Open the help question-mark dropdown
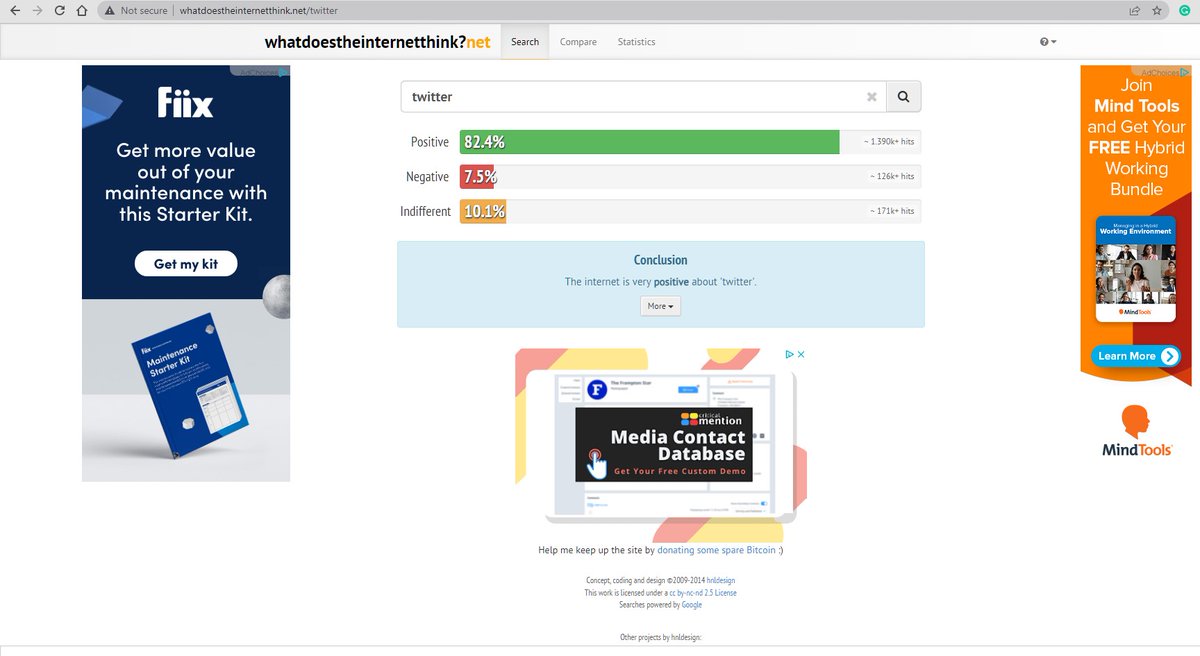This screenshot has width=1200, height=656. (x=1048, y=42)
